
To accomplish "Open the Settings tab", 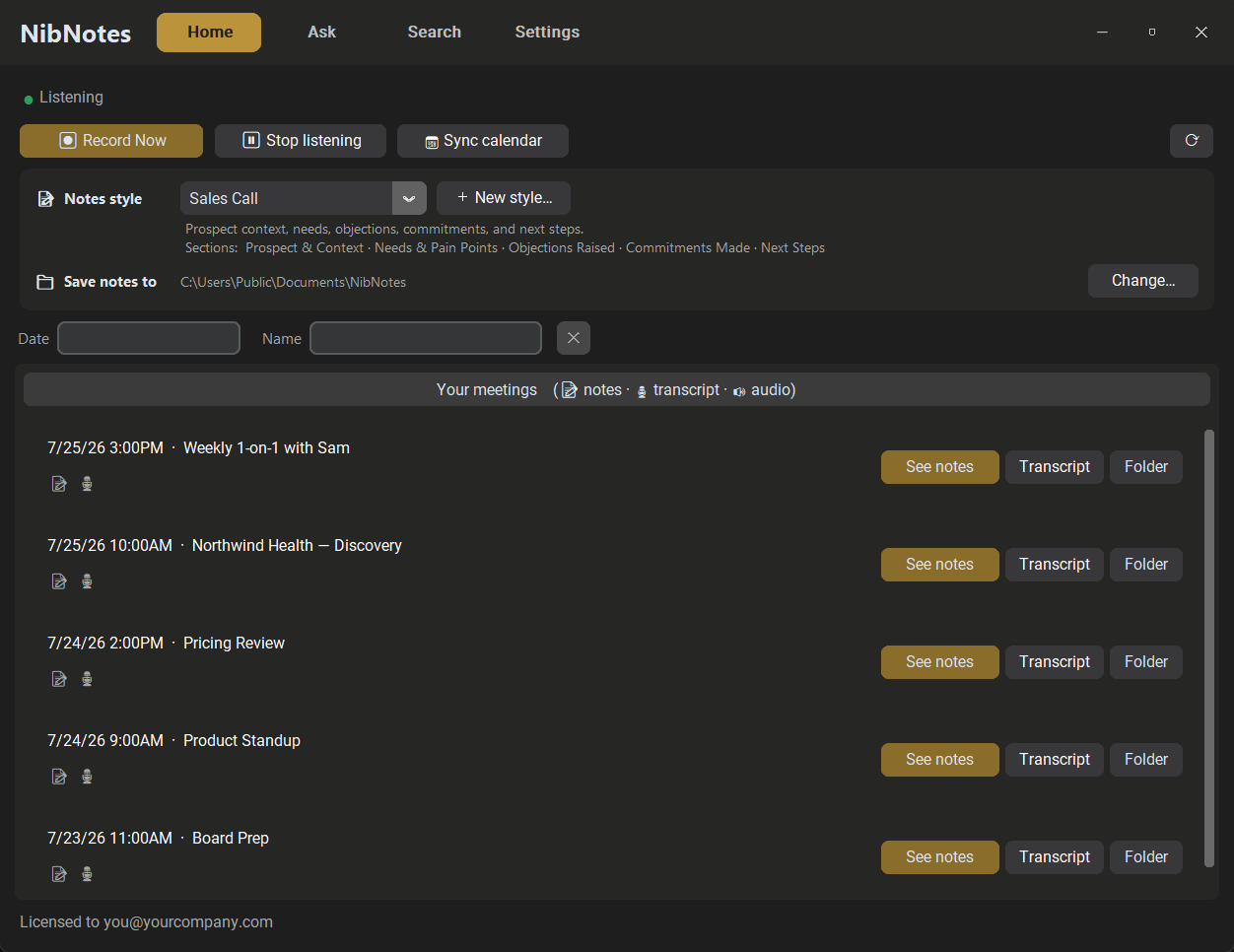I will pos(547,33).
